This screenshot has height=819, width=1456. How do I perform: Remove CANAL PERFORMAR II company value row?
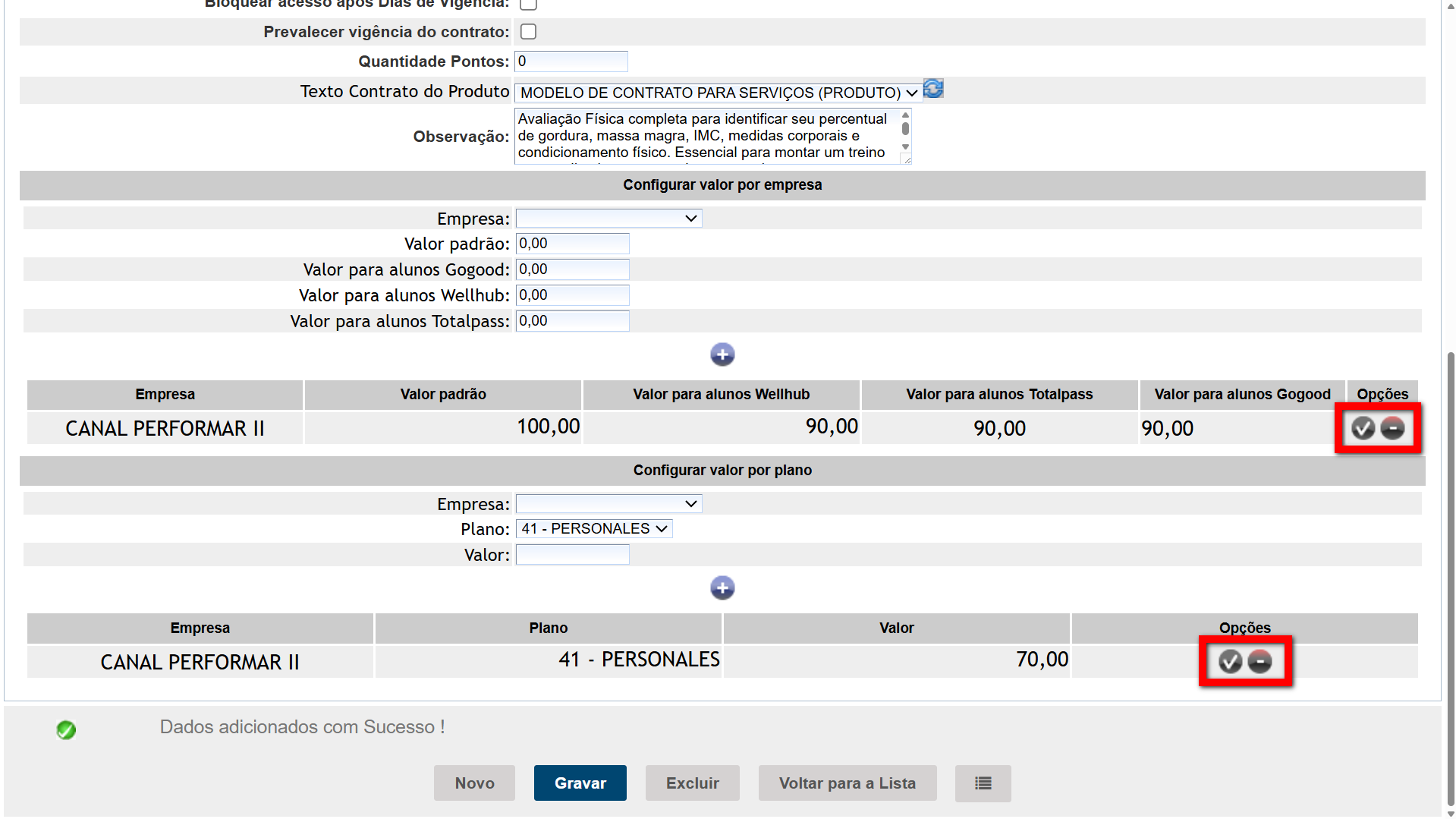click(1392, 429)
